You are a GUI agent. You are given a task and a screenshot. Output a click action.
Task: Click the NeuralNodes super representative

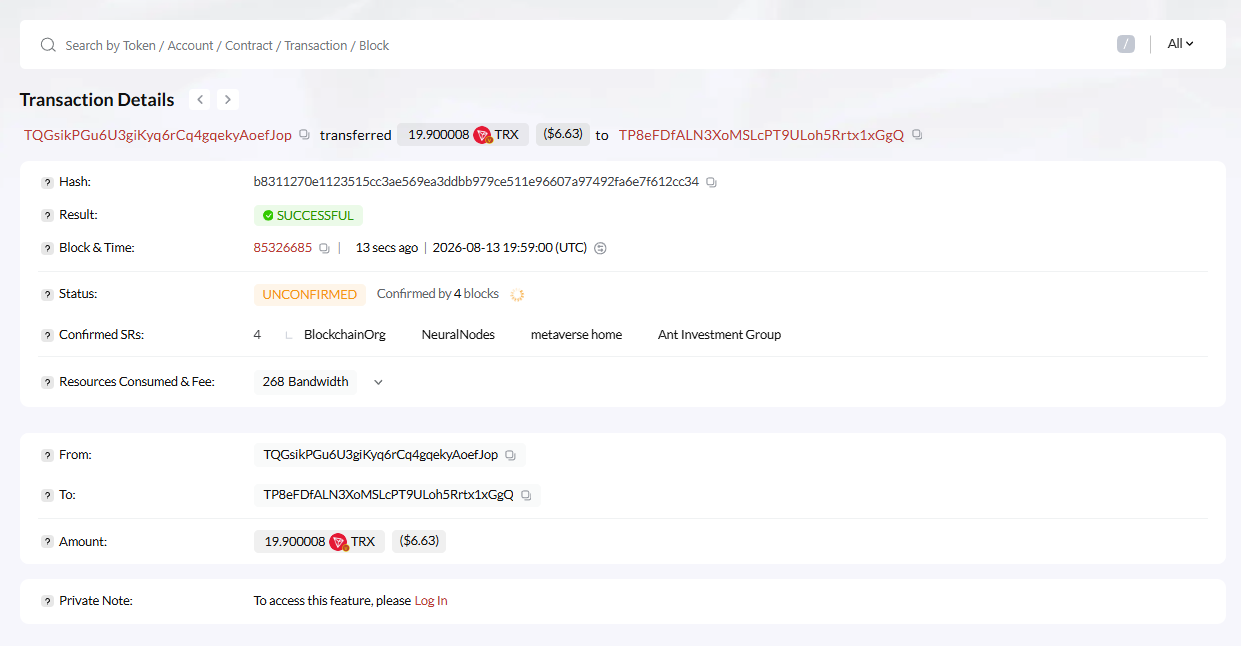(x=458, y=335)
